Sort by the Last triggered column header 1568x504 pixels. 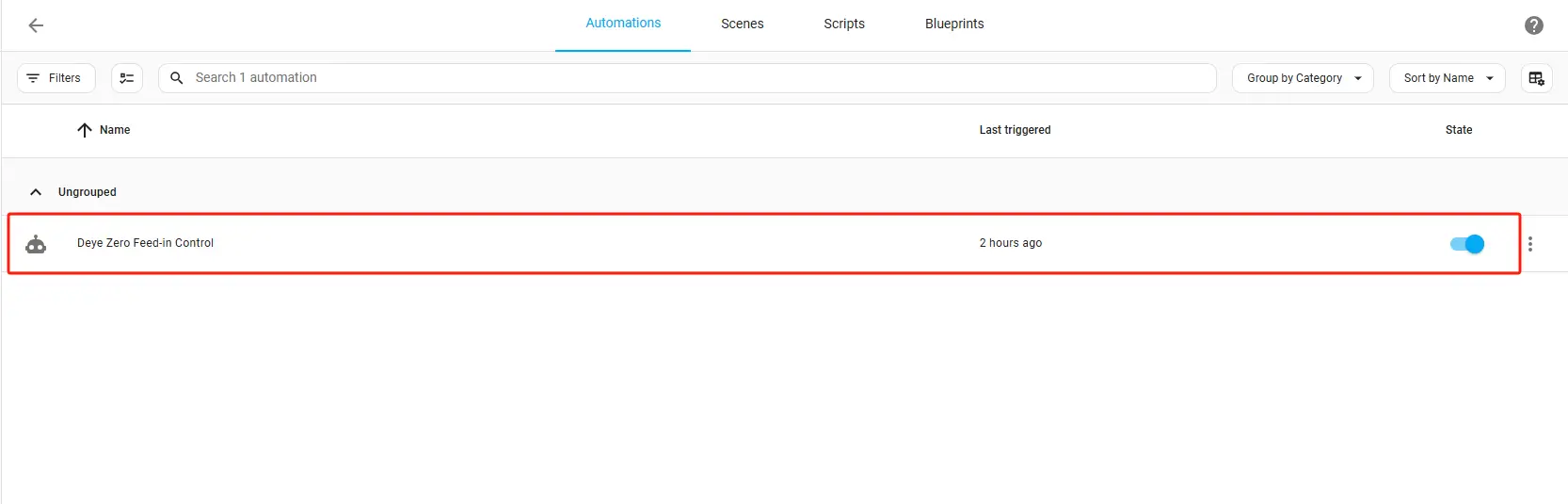tap(1014, 130)
